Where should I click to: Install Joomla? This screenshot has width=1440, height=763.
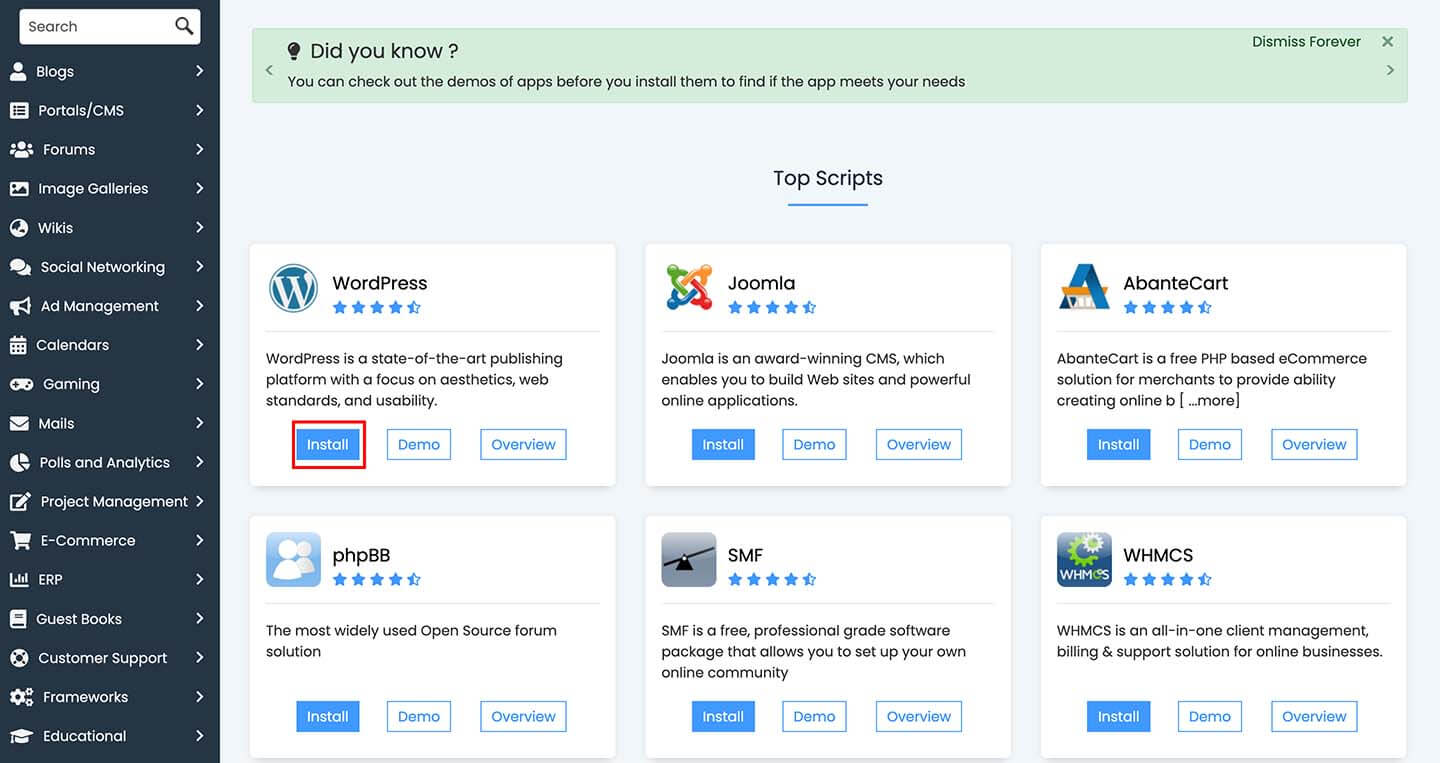click(723, 445)
